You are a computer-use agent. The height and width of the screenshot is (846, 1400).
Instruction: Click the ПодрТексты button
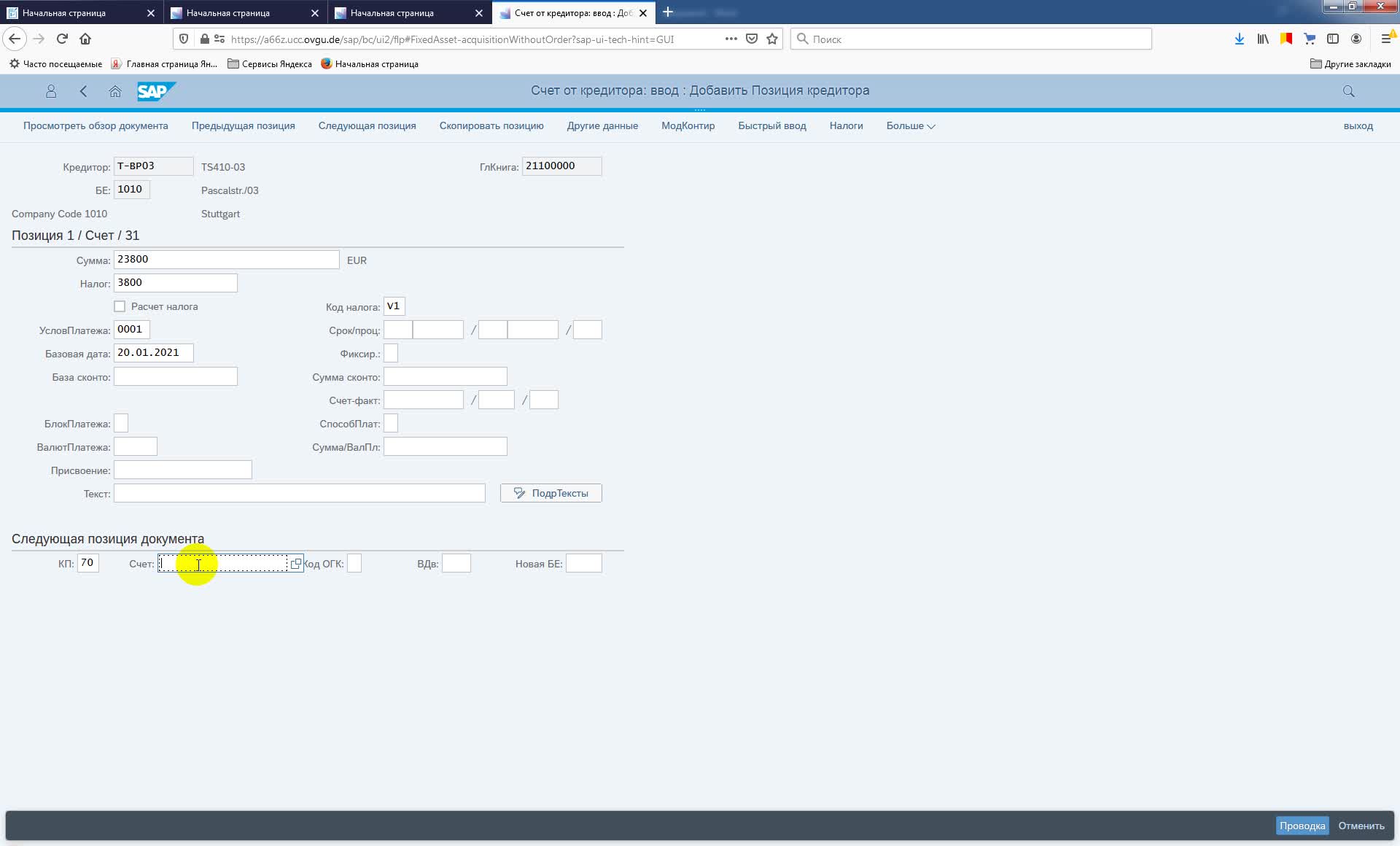pos(551,493)
